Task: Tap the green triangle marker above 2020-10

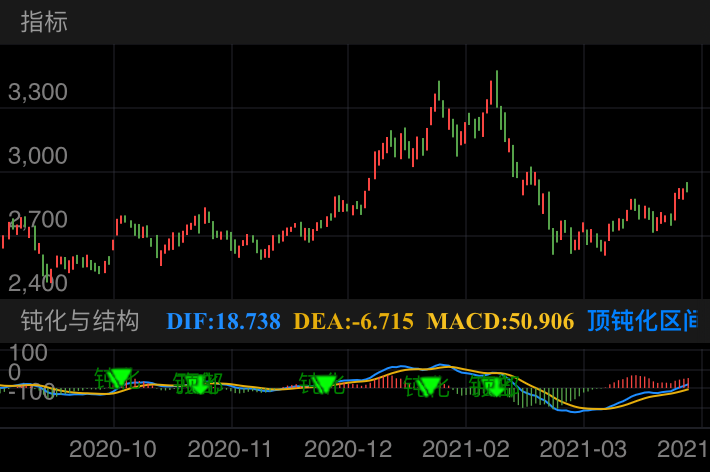Action: (x=120, y=378)
